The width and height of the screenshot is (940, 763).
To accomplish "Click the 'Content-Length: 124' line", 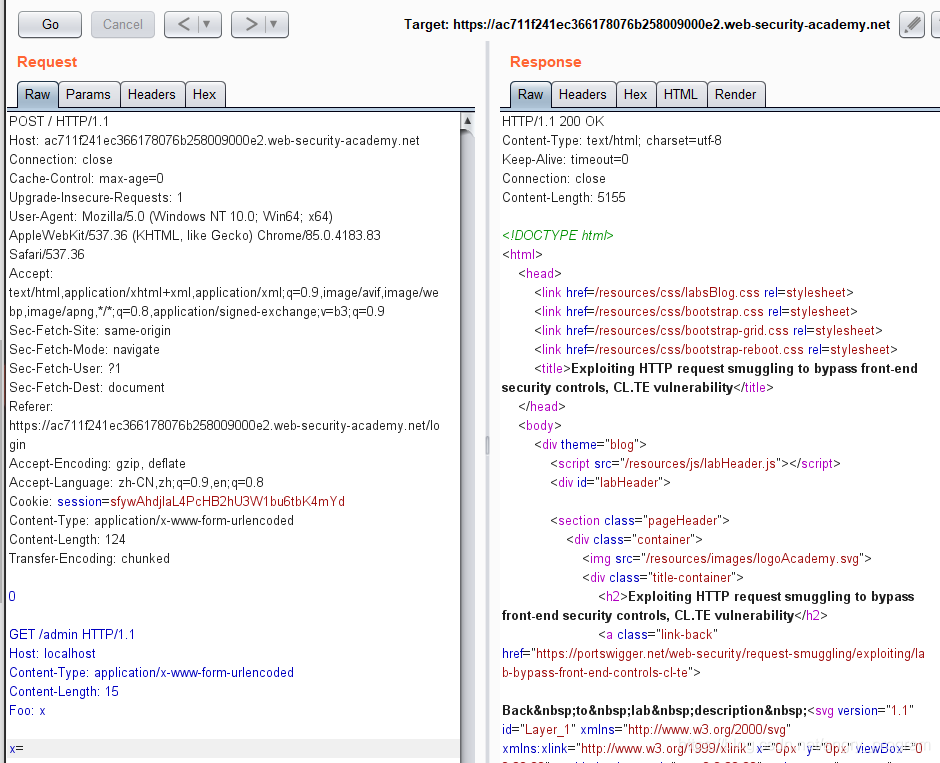I will 67,539.
